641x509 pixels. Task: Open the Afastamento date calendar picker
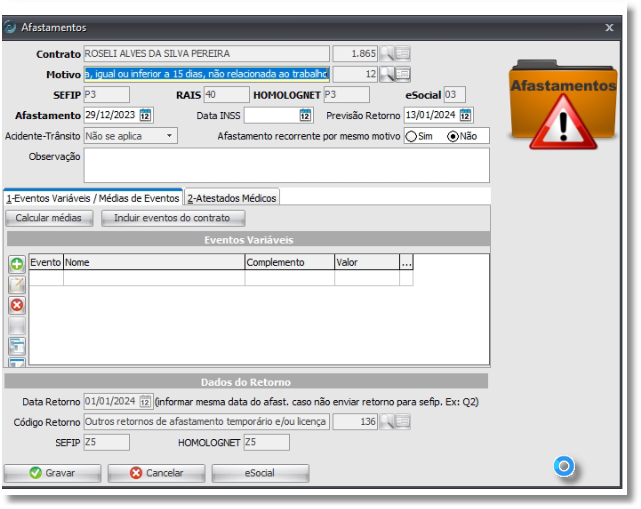[x=145, y=115]
